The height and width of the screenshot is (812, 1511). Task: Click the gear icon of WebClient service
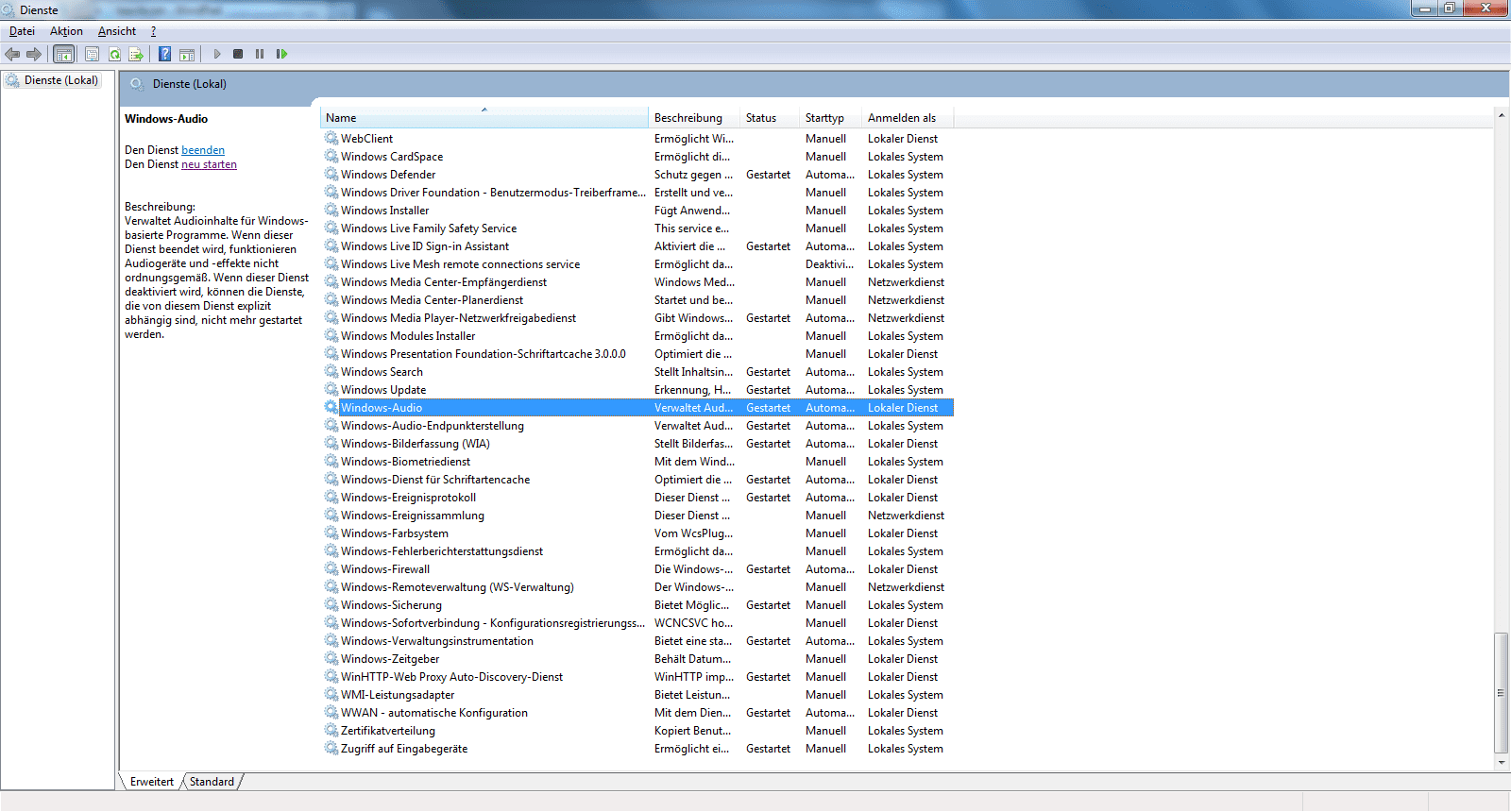(331, 139)
